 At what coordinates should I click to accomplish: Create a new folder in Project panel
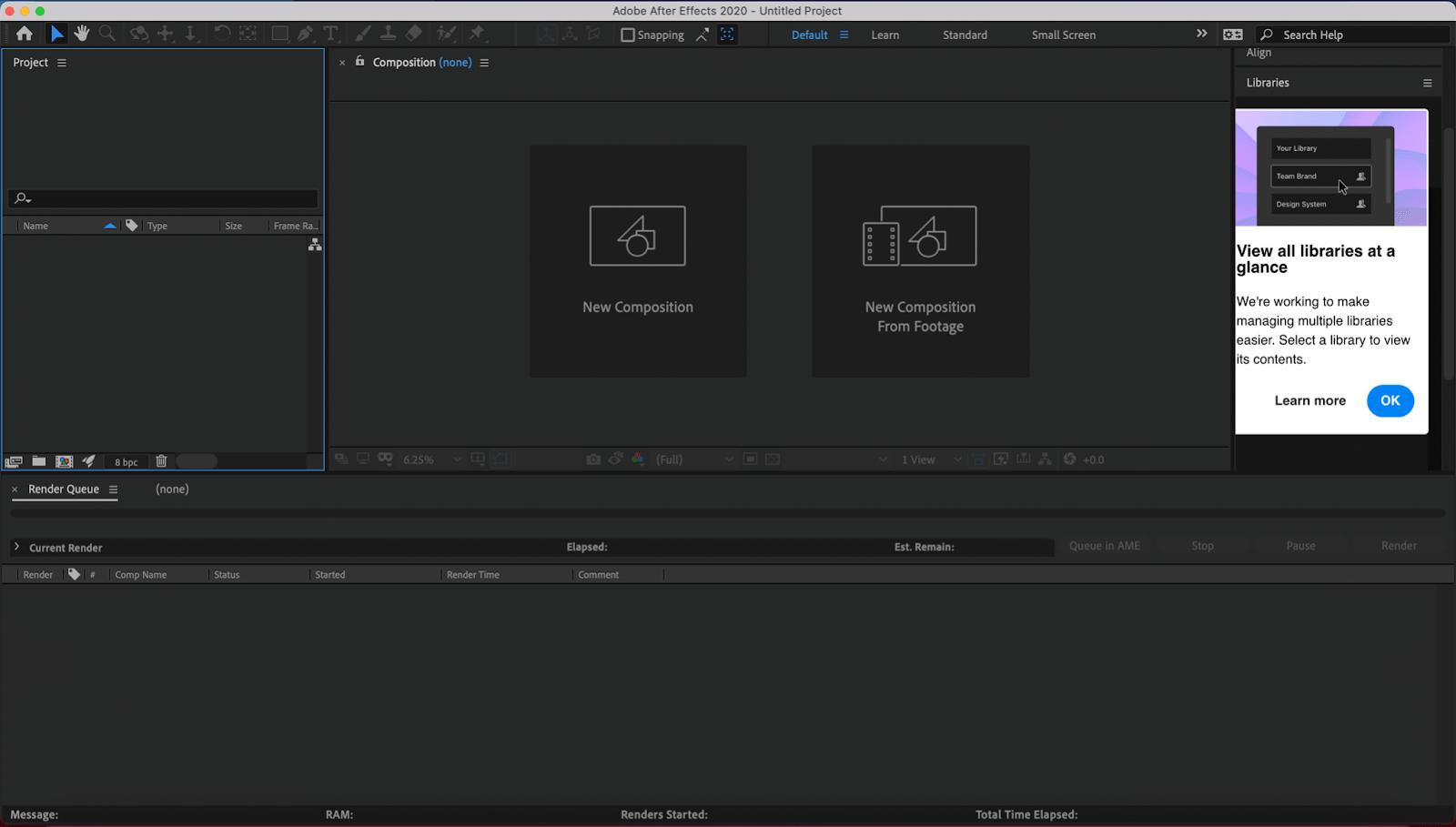point(39,461)
